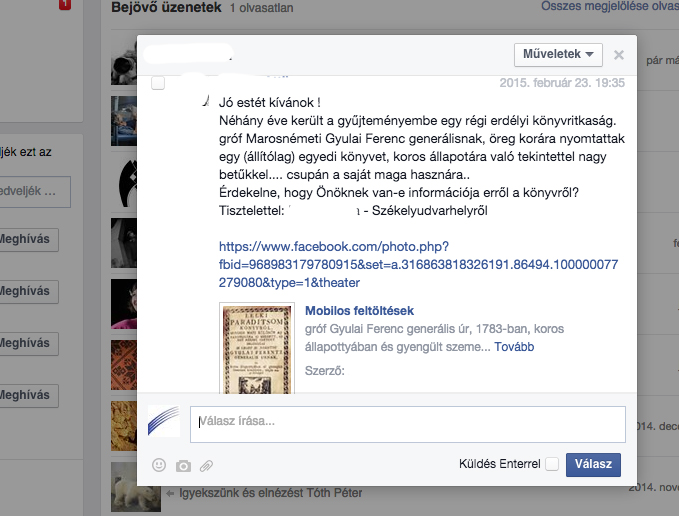Open the Műveletek dropdown menu
The image size is (679, 516).
pos(558,55)
